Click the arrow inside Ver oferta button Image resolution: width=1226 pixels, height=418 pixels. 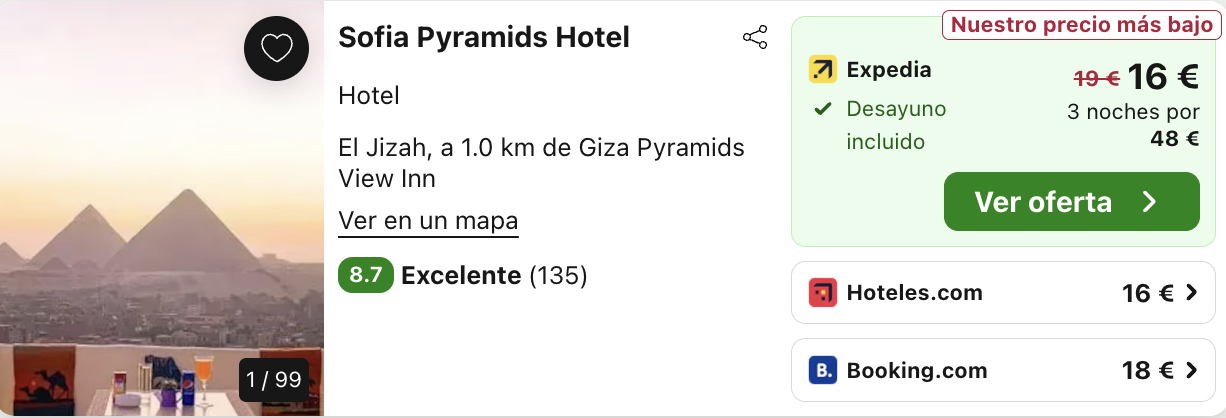pos(1150,202)
